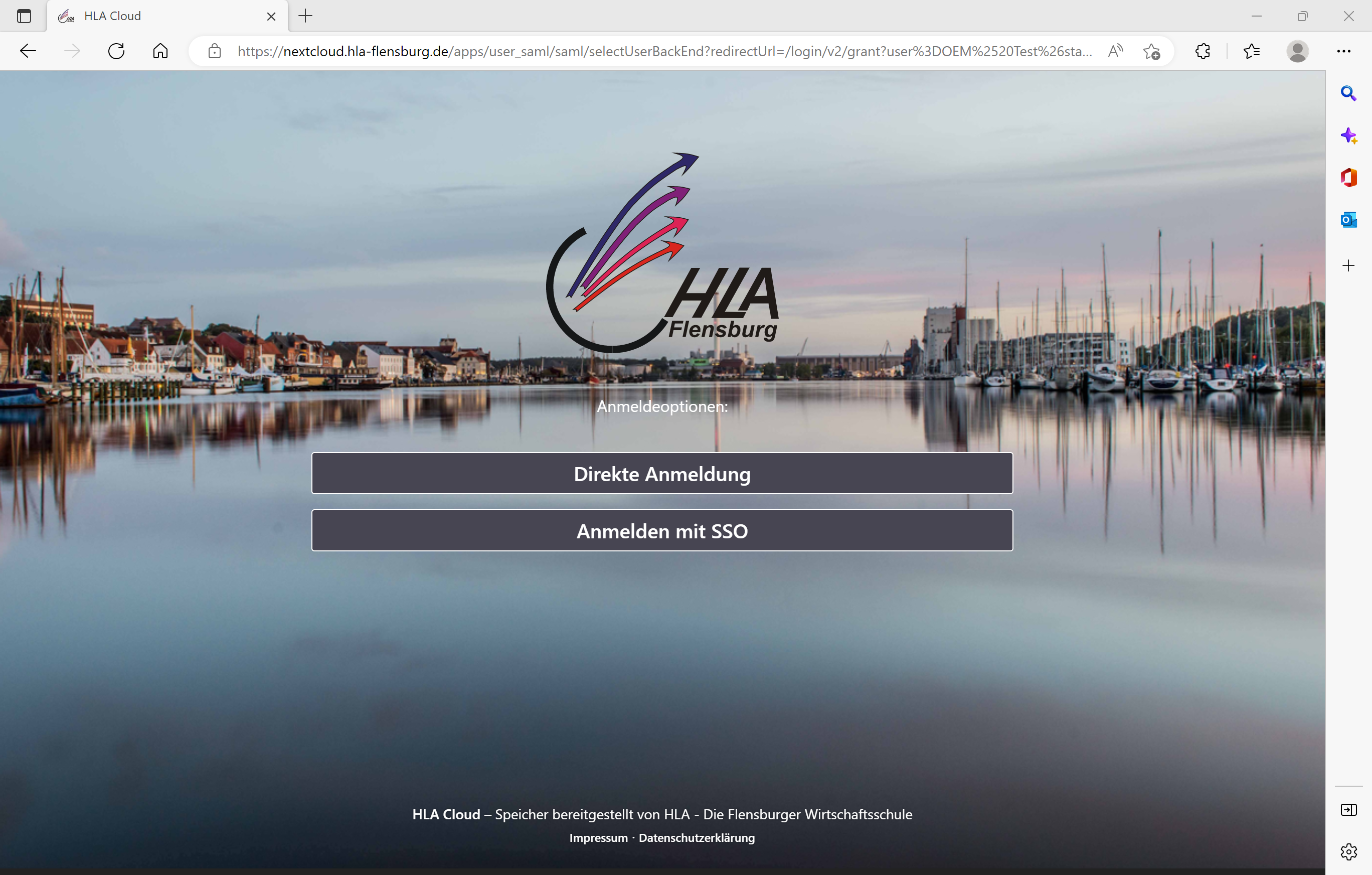Open the Favorites list
Screen dimensions: 1372x875
[x=1251, y=51]
